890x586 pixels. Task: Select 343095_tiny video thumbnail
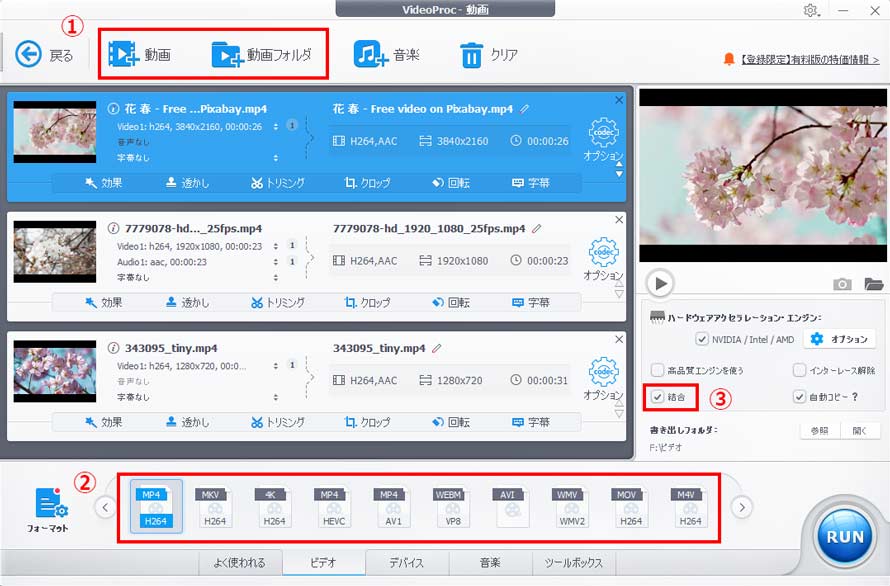(54, 371)
